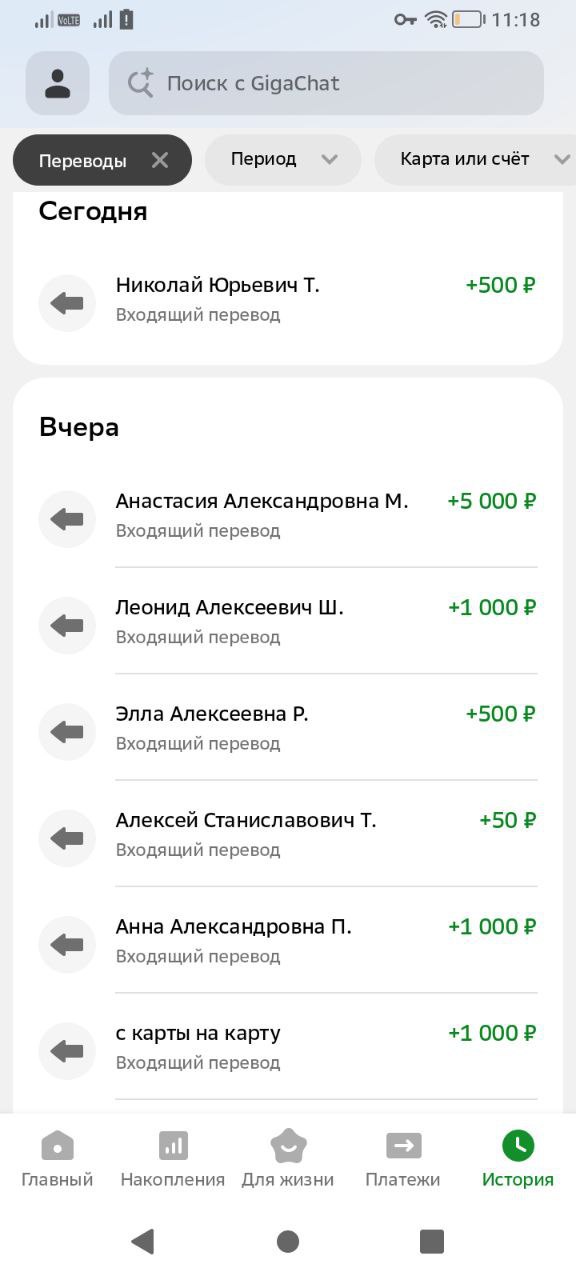The image size is (576, 1280).
Task: Open the Платежи arrow icon
Action: pyautogui.click(x=403, y=1146)
